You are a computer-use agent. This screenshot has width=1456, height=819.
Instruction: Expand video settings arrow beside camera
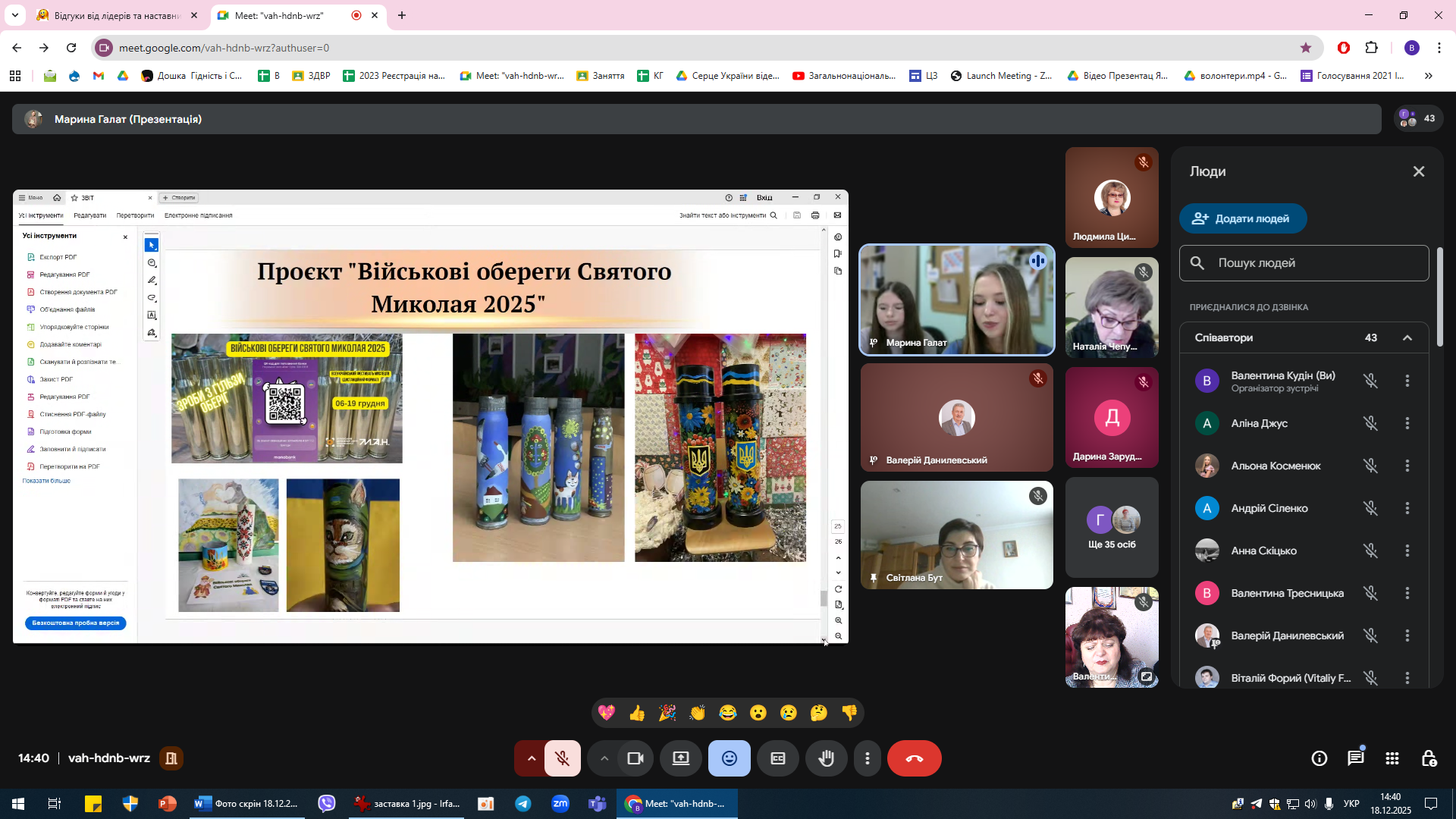tap(604, 758)
